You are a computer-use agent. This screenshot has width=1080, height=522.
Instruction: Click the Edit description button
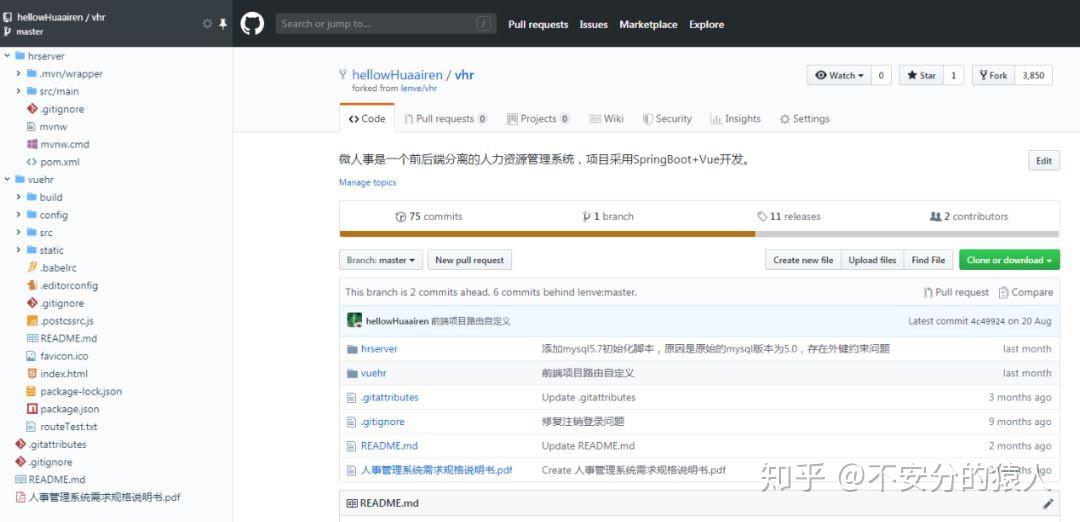[1044, 160]
